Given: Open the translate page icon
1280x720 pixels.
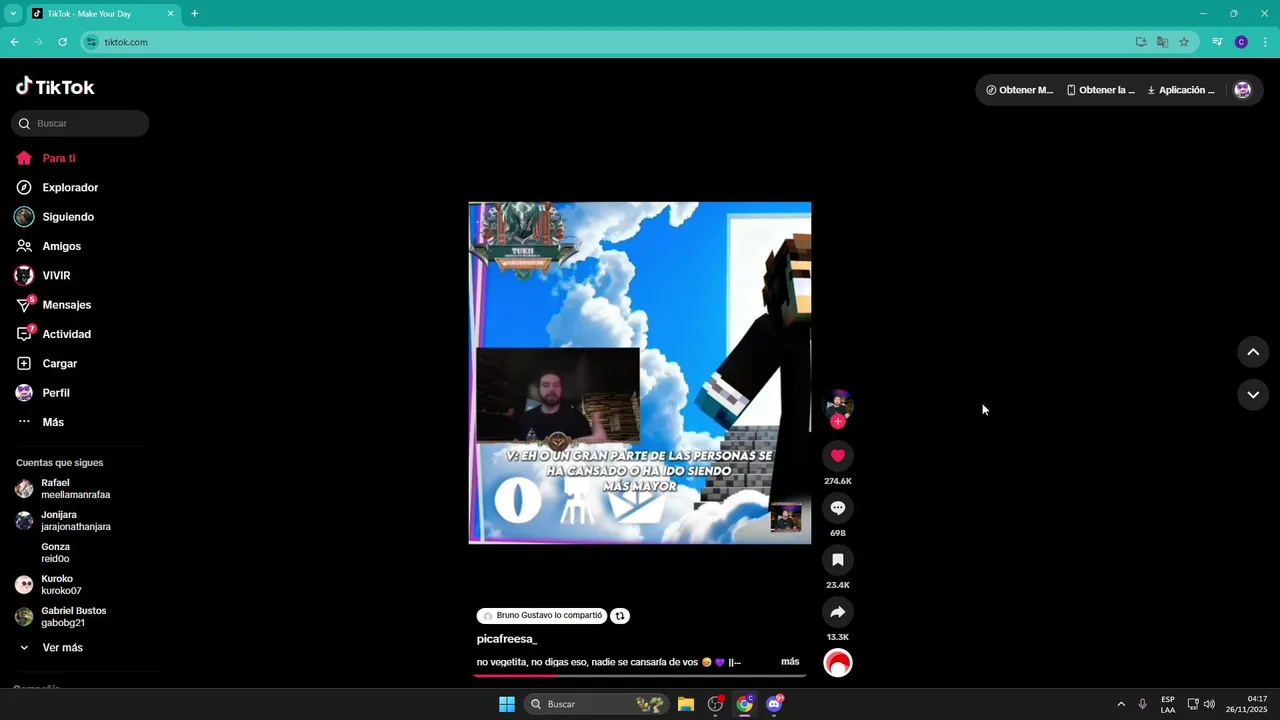Looking at the screenshot, I should point(1162,42).
